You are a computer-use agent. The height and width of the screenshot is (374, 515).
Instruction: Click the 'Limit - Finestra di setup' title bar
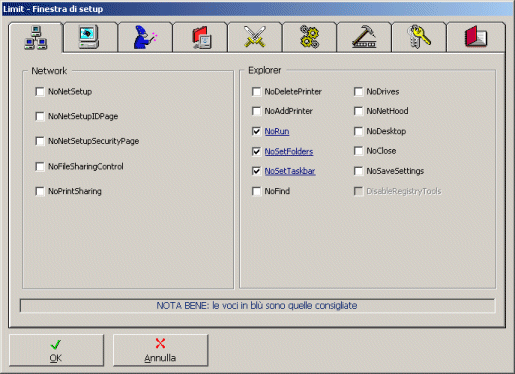(257, 9)
